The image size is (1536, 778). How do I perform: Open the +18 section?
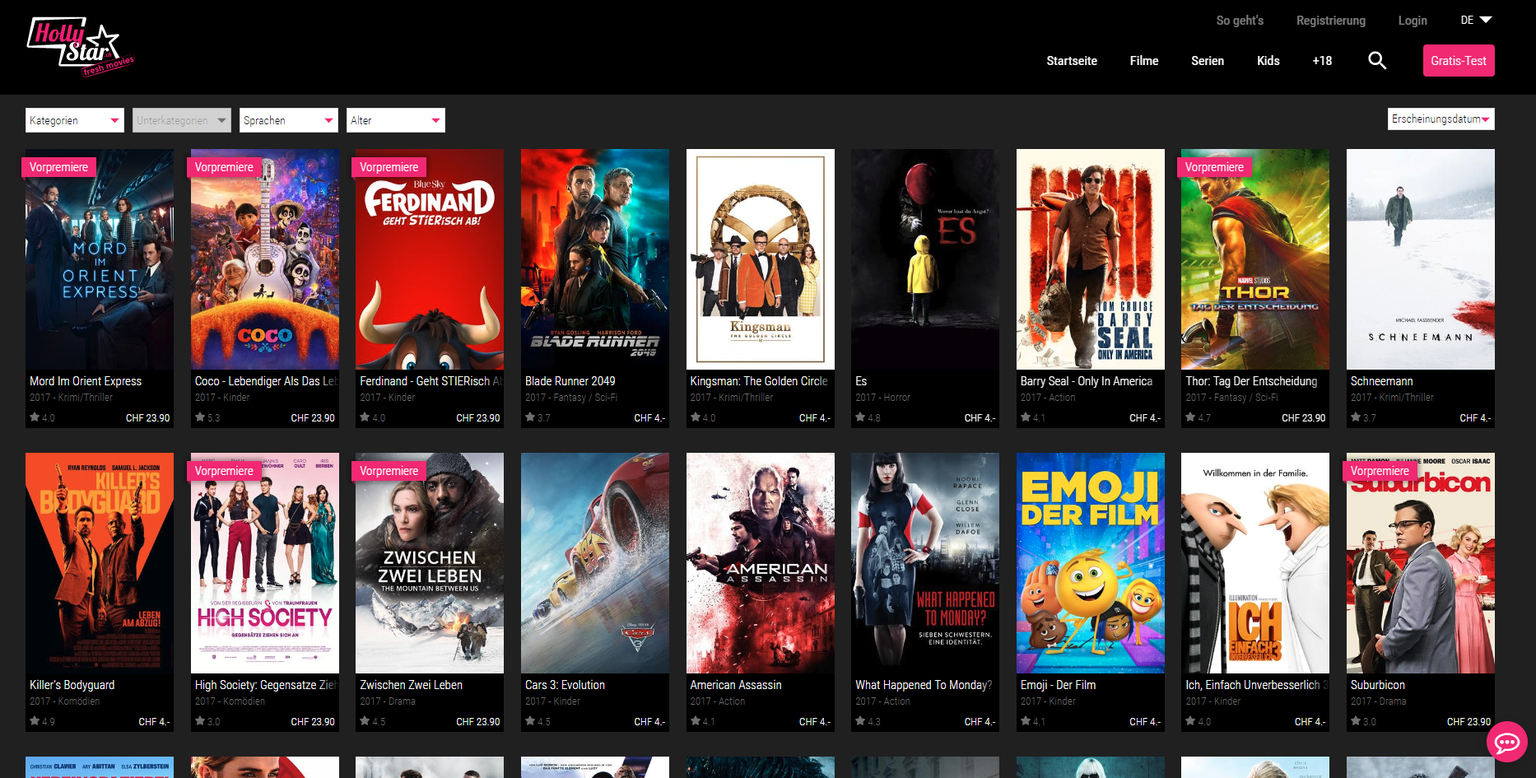point(1322,60)
